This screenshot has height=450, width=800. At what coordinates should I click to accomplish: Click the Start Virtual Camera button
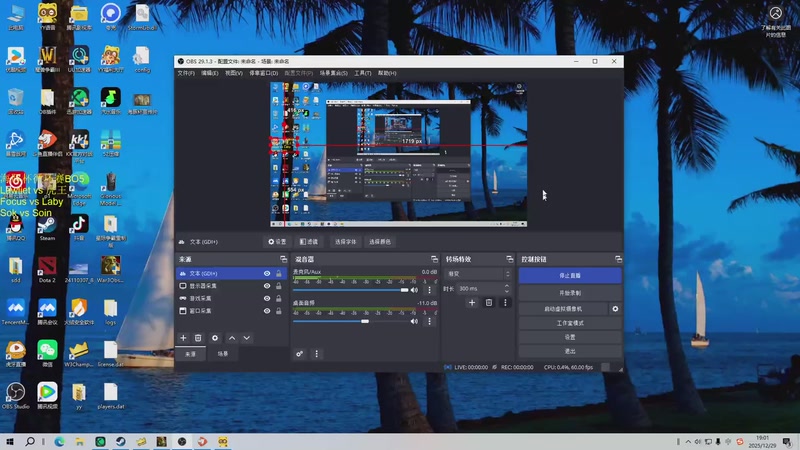click(563, 309)
